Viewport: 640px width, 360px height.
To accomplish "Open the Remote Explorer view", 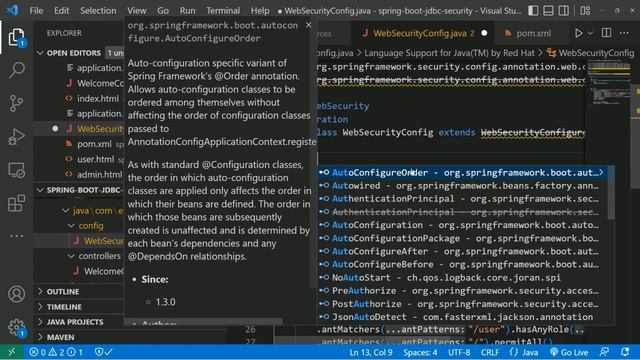I will click(16, 170).
